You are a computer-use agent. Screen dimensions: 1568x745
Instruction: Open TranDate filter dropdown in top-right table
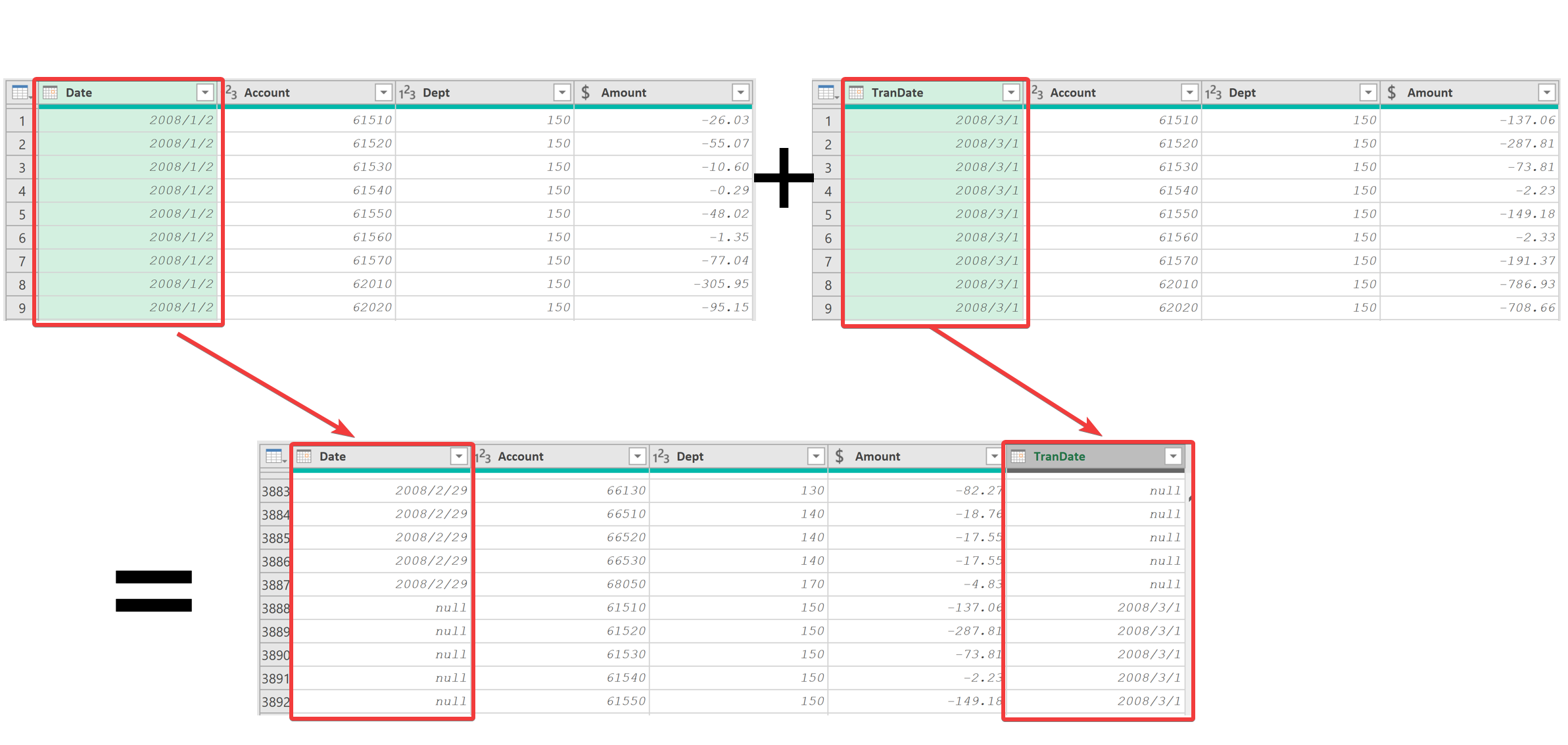tap(1011, 93)
